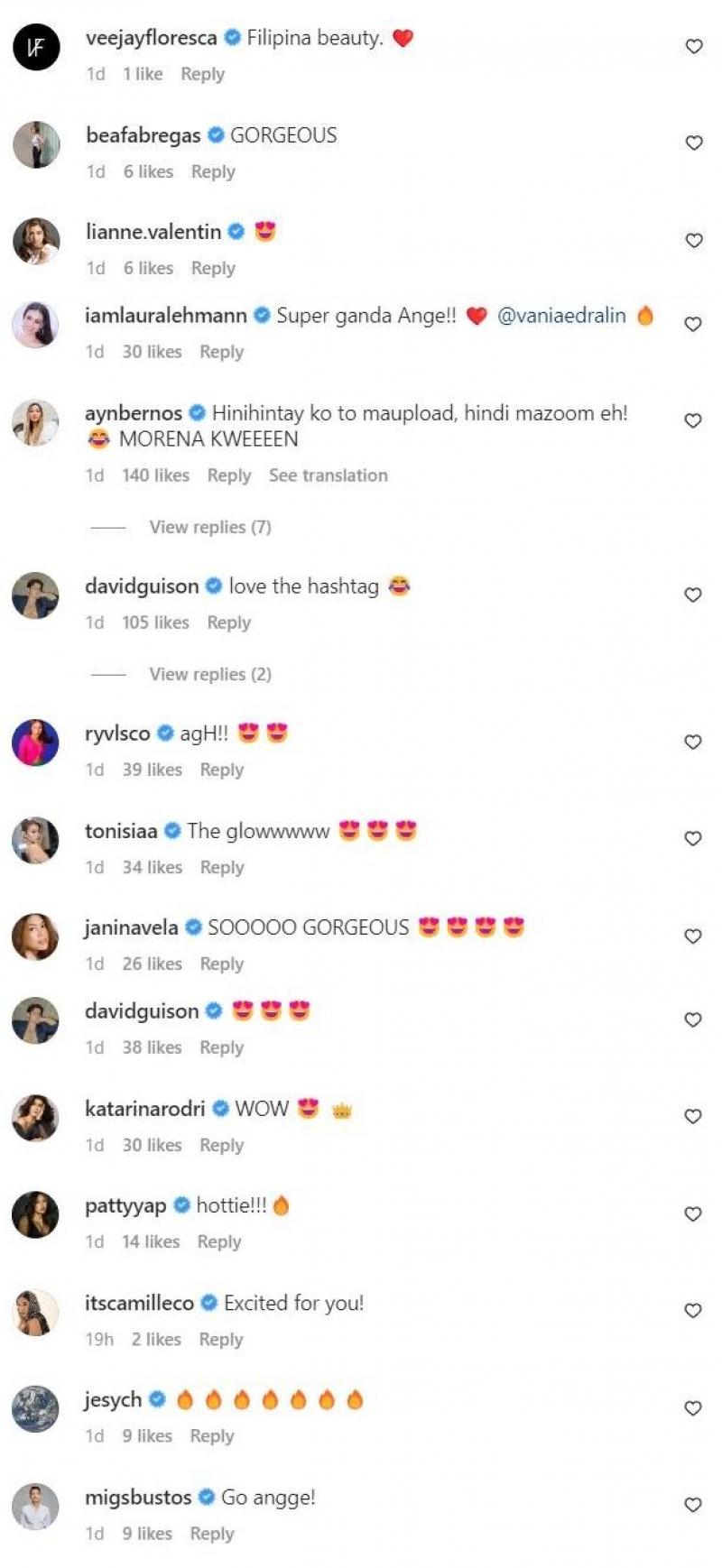The height and width of the screenshot is (1568, 722).
Task: Like veejayfloresca's Filipina beauty comment
Action: [x=694, y=46]
